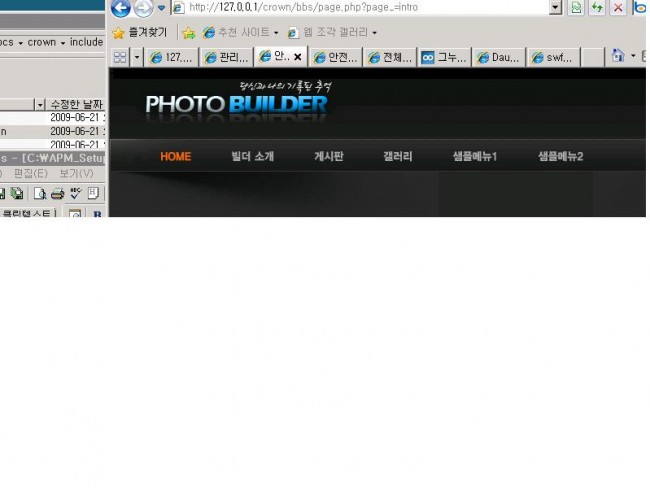Open the 보기(V) menu in the editor
Screen dimensions: 650x488
pyautogui.click(x=76, y=173)
